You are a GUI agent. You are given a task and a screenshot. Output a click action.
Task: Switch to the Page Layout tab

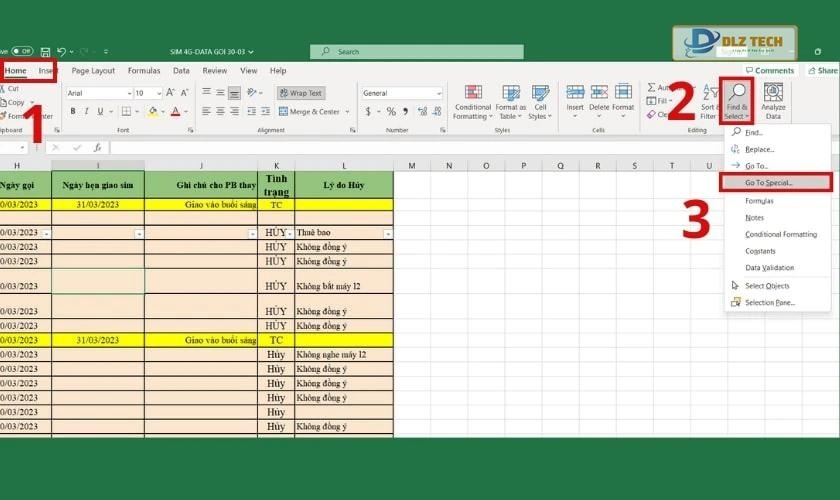click(93, 71)
